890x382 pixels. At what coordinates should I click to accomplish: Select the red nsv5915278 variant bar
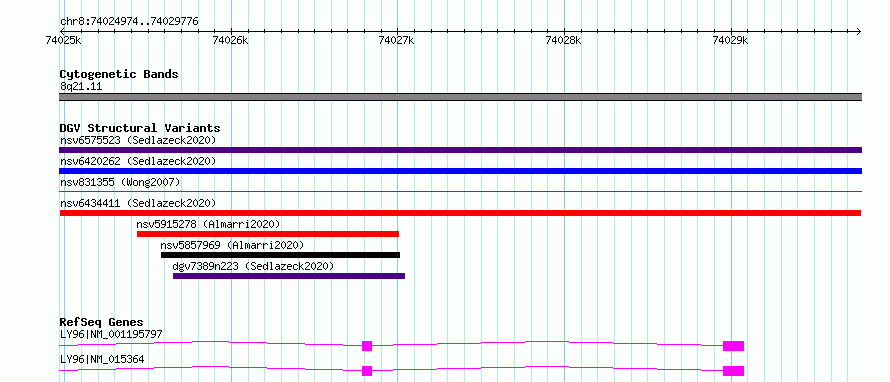point(268,234)
